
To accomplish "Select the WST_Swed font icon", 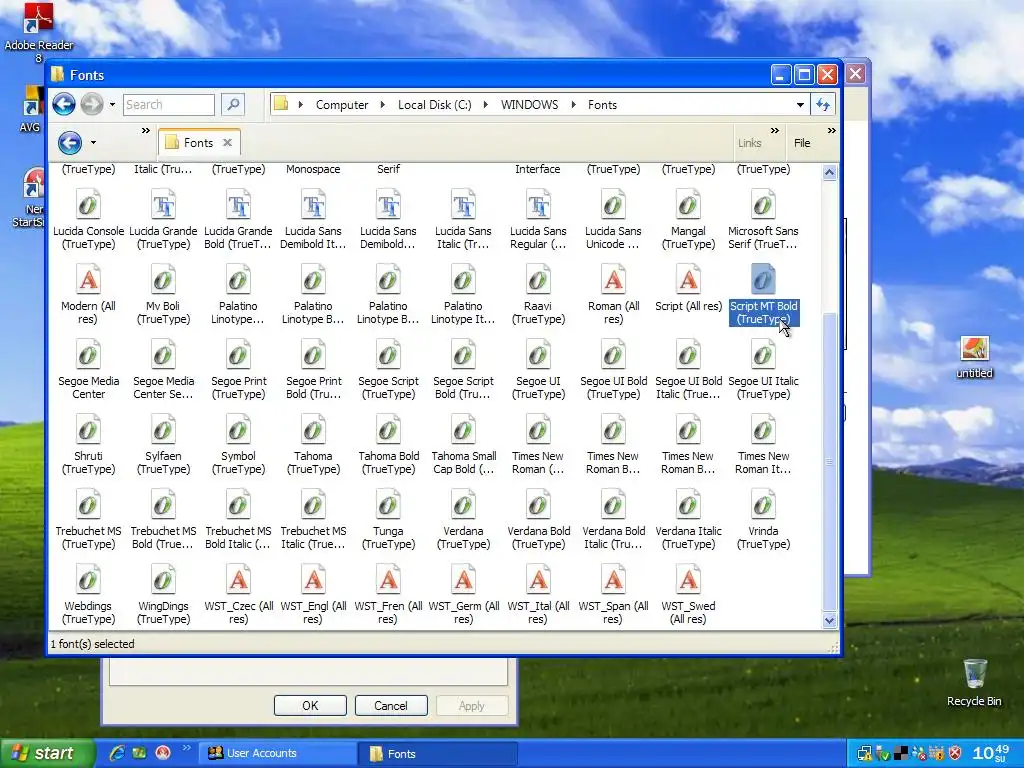I will (688, 581).
